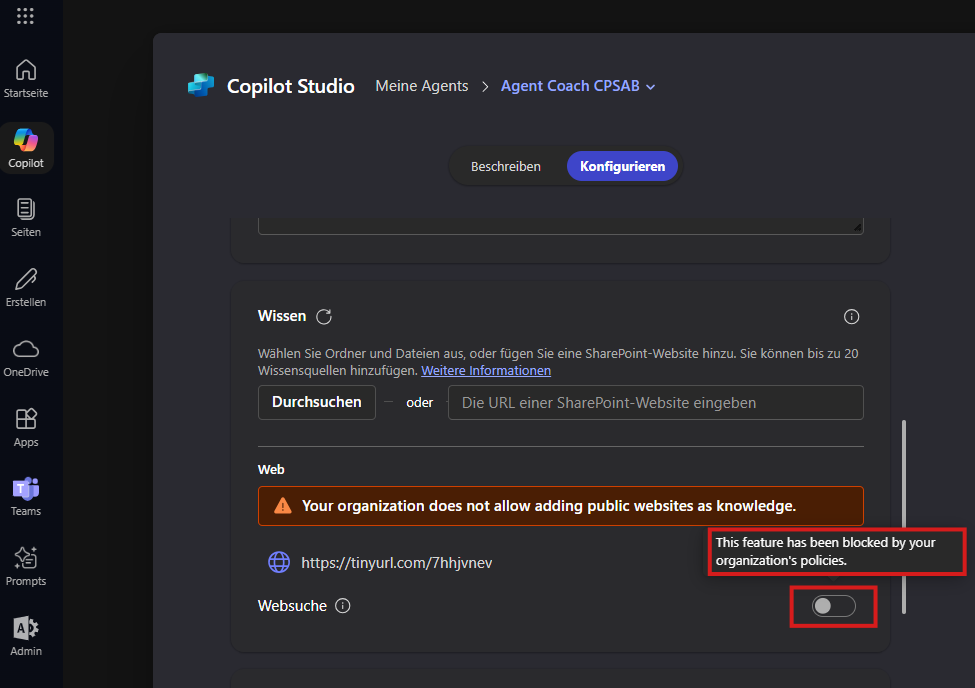
Task: Open the app launcher grid icon
Action: 25,16
